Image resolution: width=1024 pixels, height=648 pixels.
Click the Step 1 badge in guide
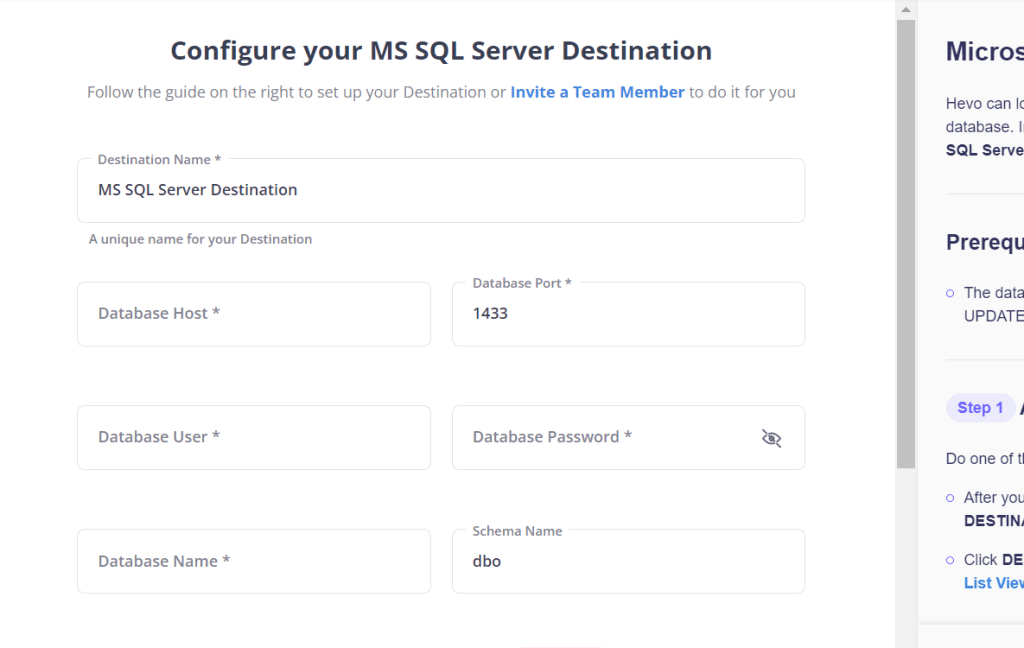tap(980, 408)
